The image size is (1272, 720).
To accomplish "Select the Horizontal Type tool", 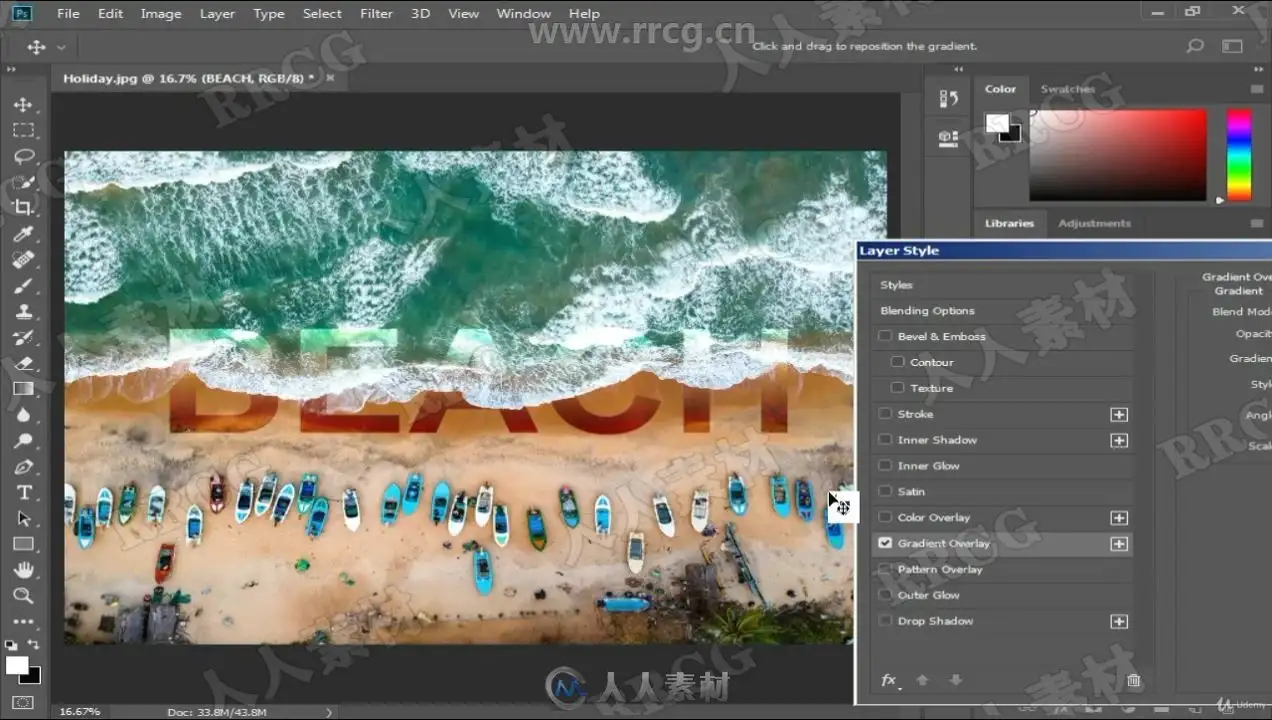I will 24,492.
